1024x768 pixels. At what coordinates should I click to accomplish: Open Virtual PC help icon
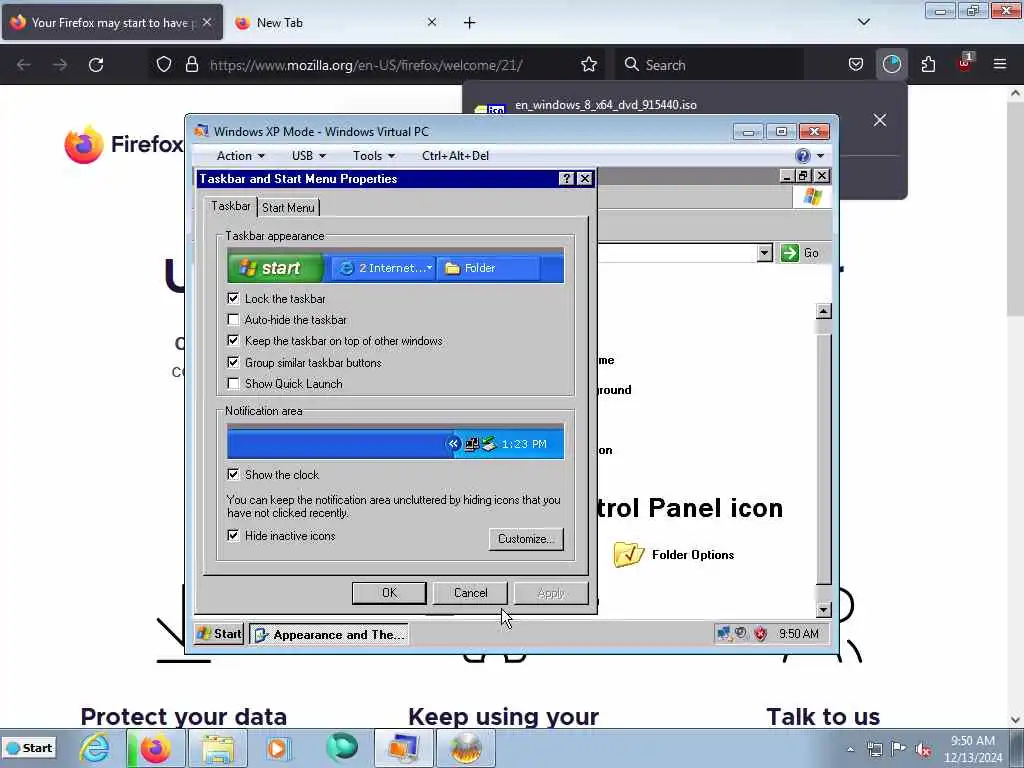click(803, 155)
